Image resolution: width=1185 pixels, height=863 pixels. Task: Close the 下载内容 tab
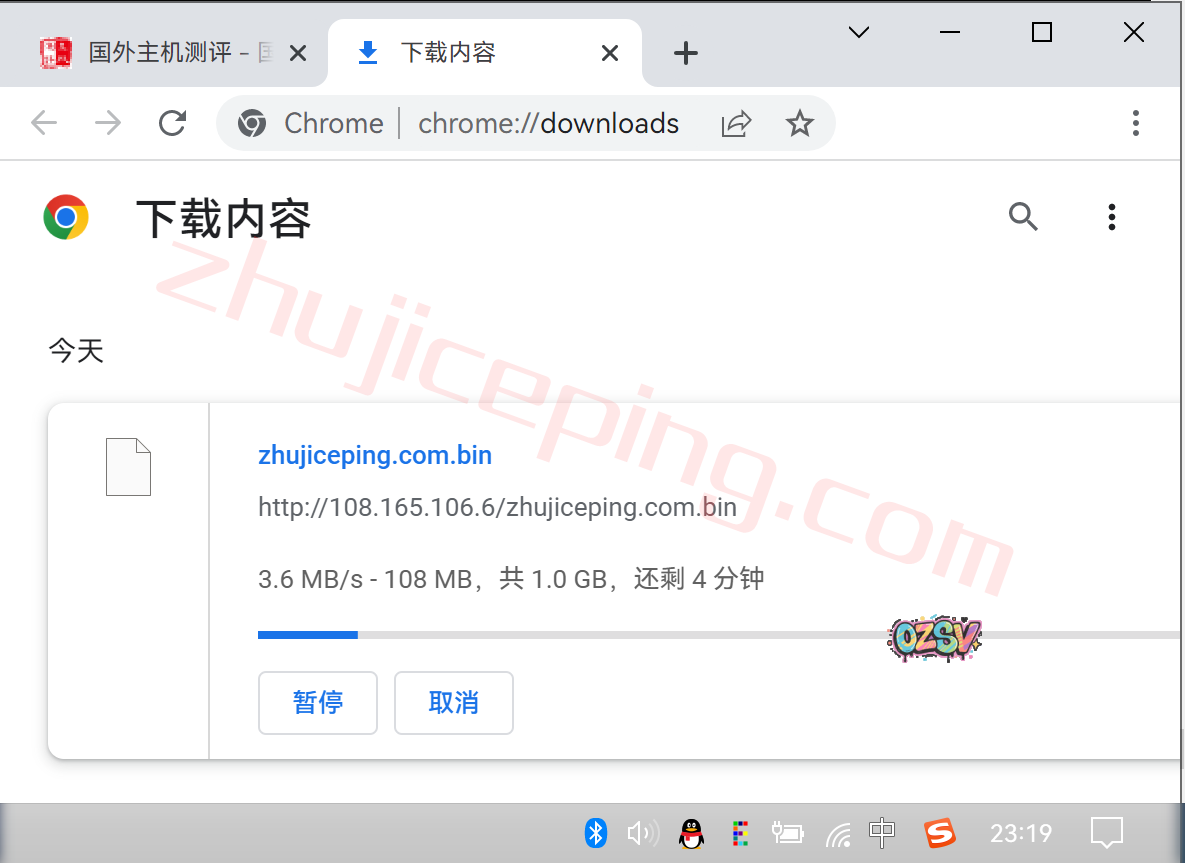(609, 53)
